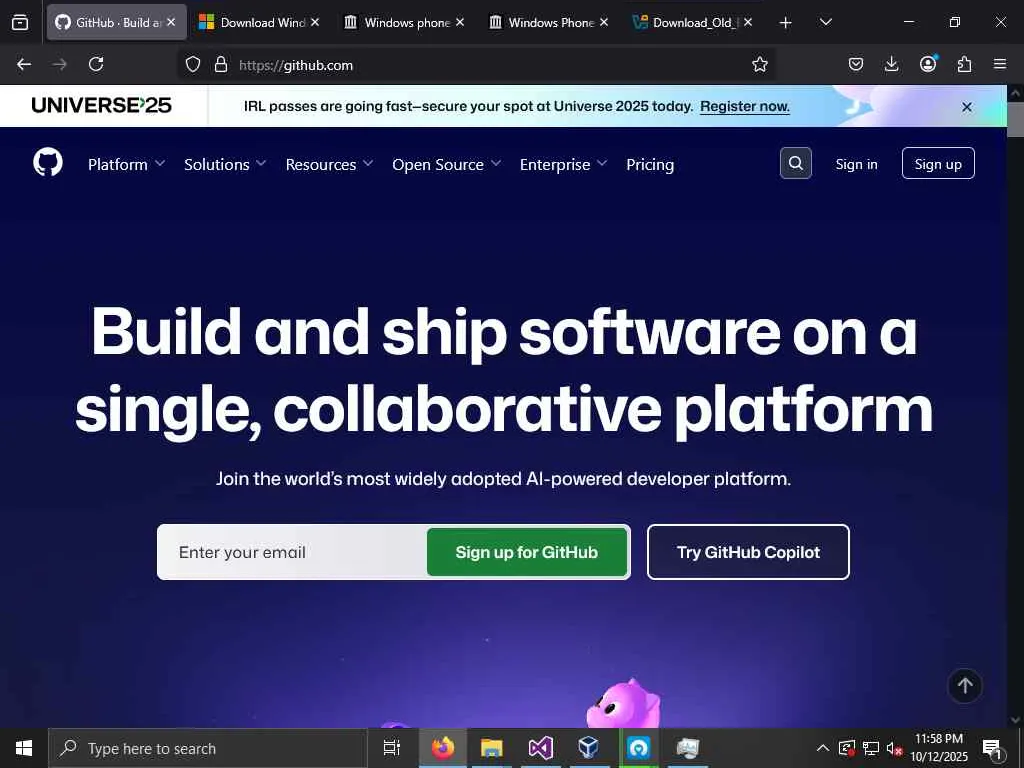The width and height of the screenshot is (1024, 768).
Task: Dismiss the Universe 25 banner
Action: pyautogui.click(x=967, y=106)
